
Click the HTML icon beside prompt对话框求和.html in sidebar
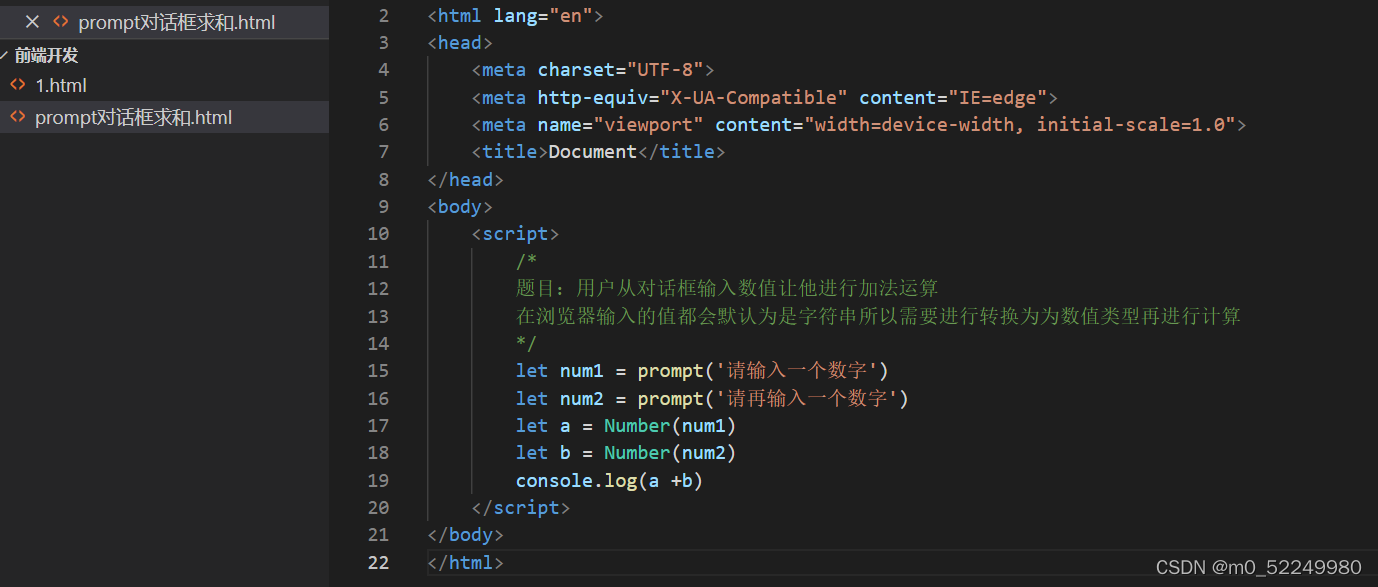pyautogui.click(x=18, y=117)
